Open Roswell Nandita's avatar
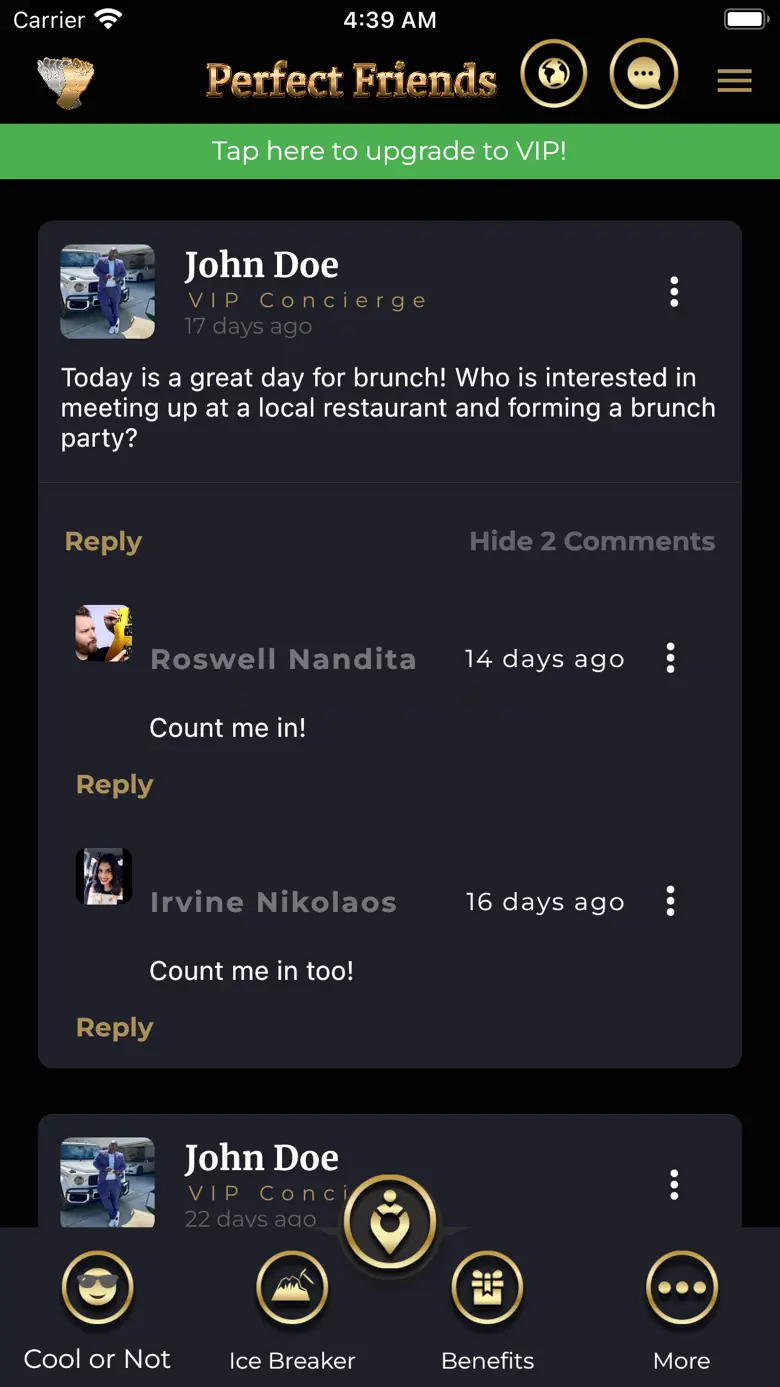This screenshot has width=780, height=1387. point(104,633)
